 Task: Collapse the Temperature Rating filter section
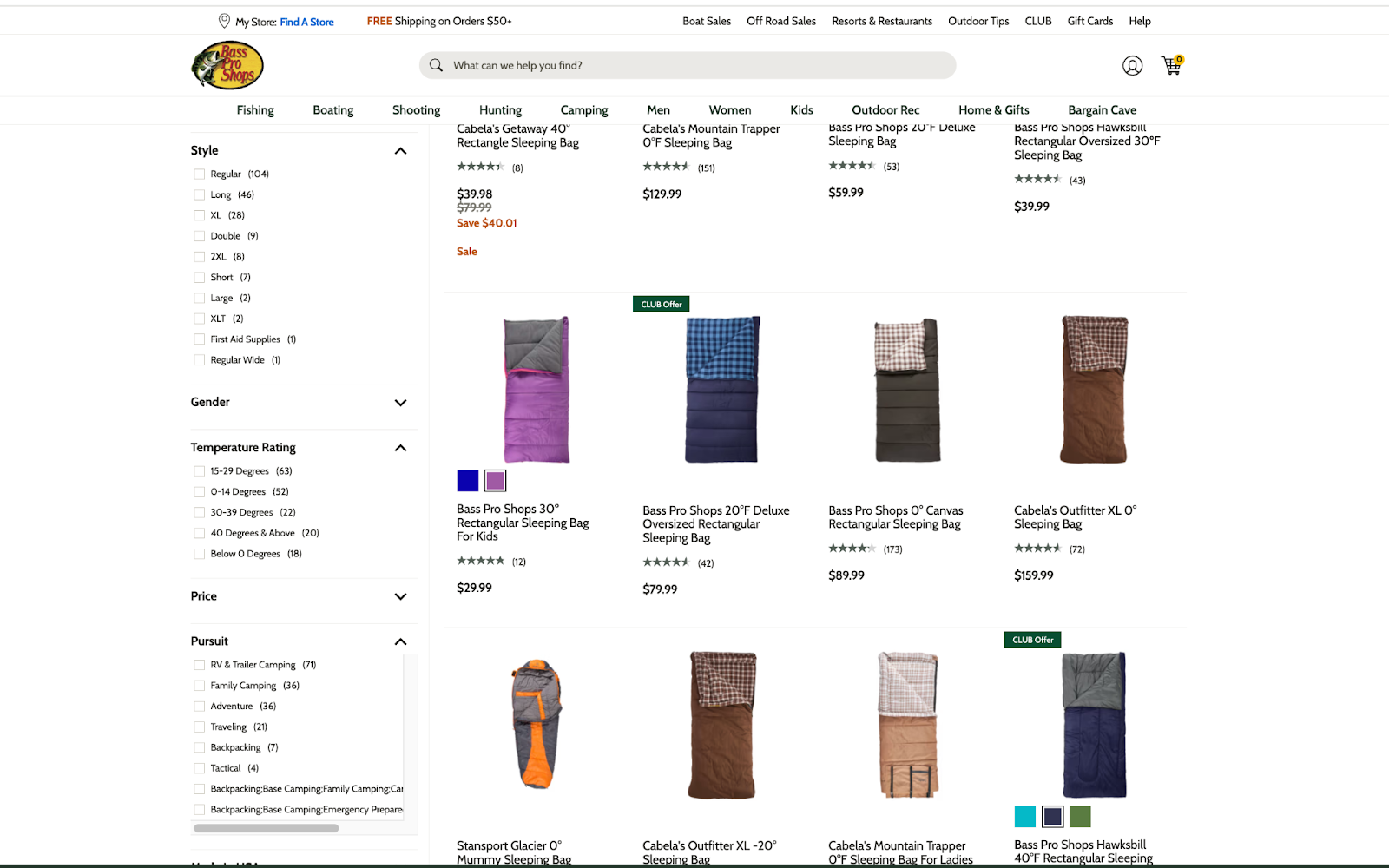click(x=400, y=448)
